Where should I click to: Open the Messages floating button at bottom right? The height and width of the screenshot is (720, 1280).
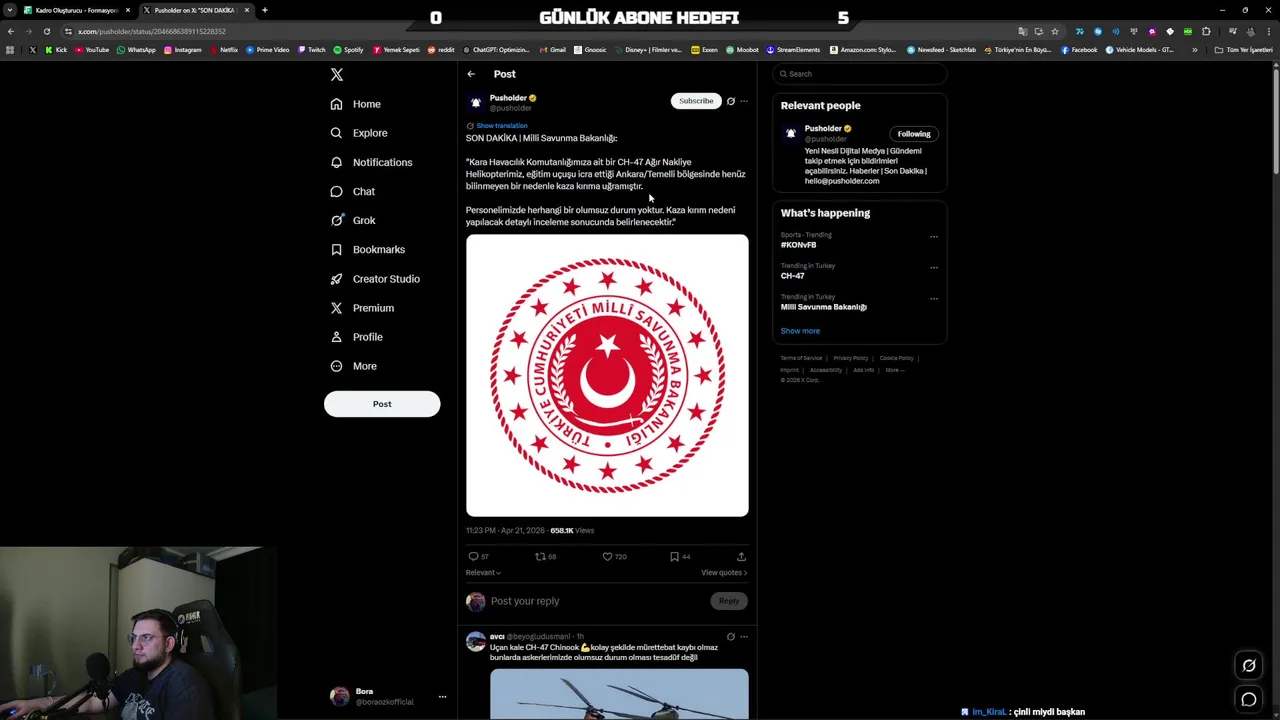(x=1249, y=700)
